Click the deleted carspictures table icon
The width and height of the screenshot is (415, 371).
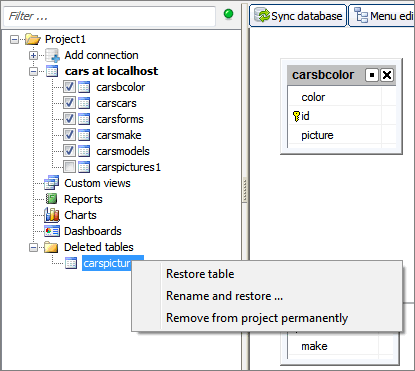[71, 263]
